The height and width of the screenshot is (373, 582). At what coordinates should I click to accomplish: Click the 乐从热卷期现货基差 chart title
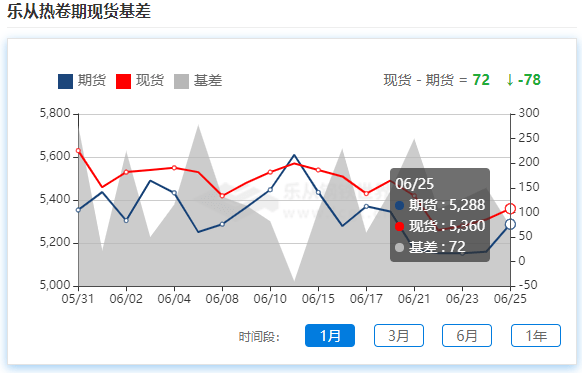[79, 11]
